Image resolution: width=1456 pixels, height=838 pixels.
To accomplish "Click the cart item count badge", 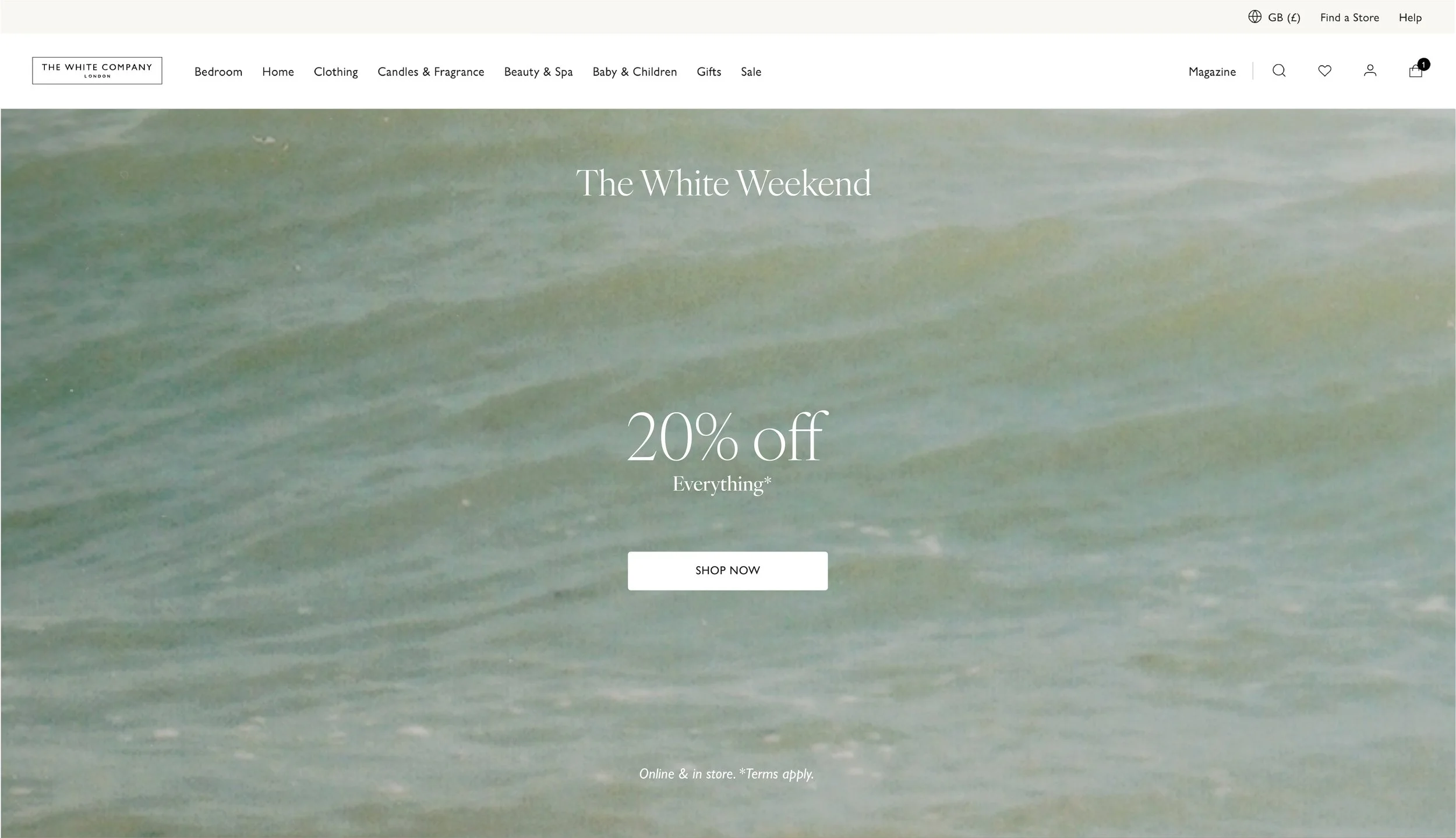I will (x=1424, y=64).
